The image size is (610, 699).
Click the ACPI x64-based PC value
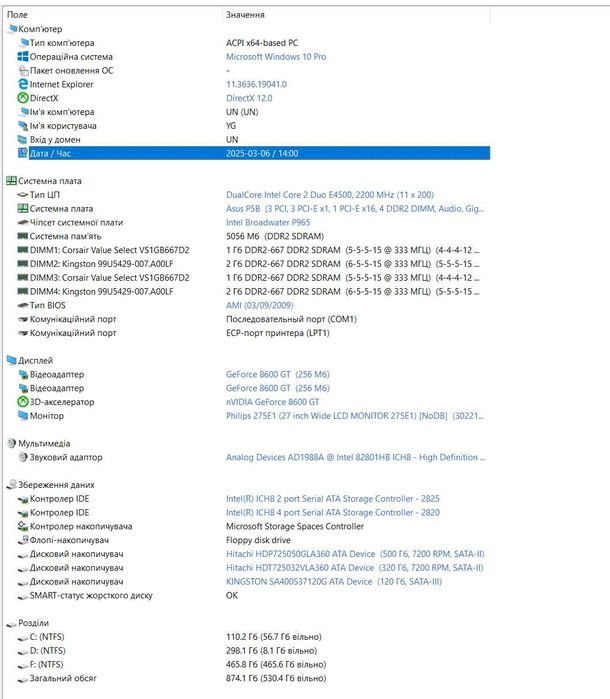pyautogui.click(x=262, y=43)
